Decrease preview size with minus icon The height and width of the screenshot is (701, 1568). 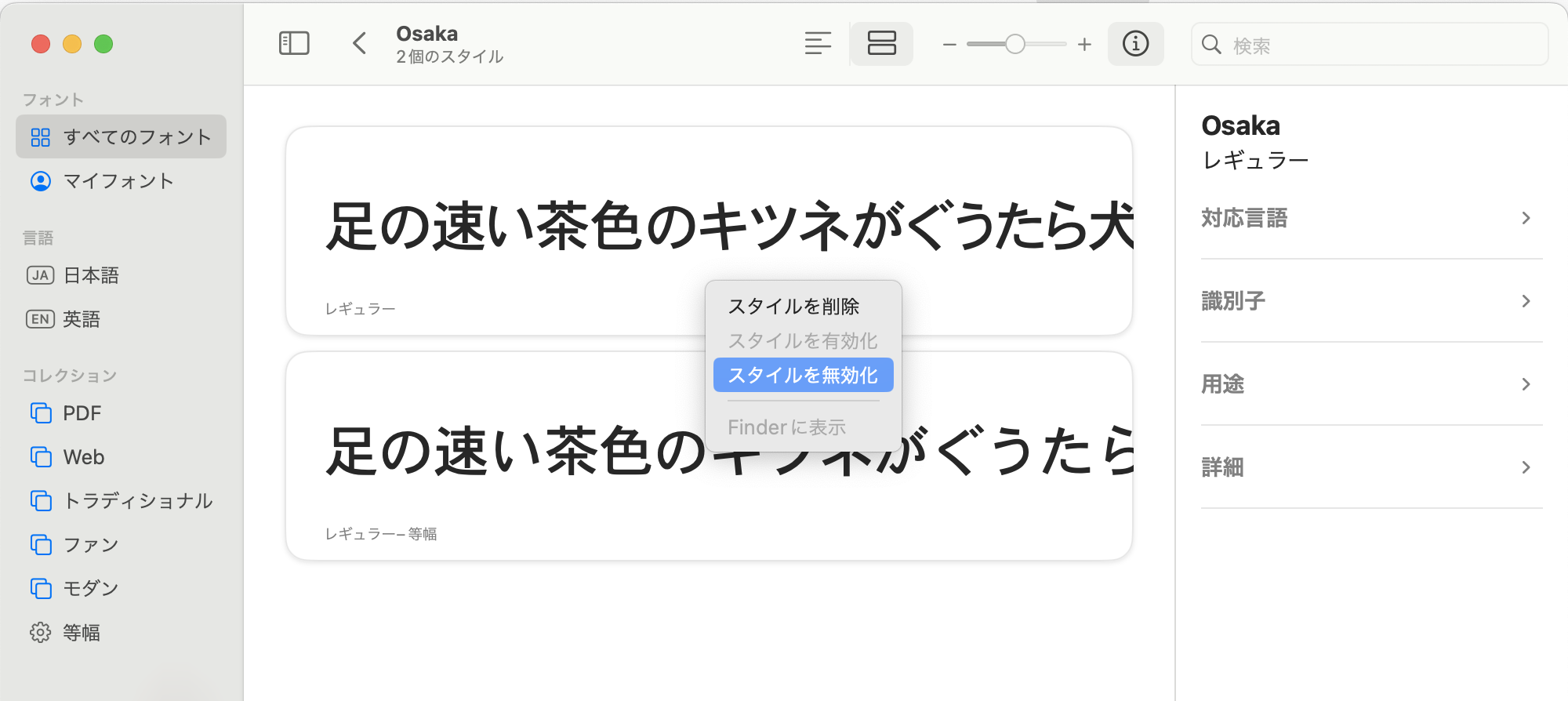point(949,45)
